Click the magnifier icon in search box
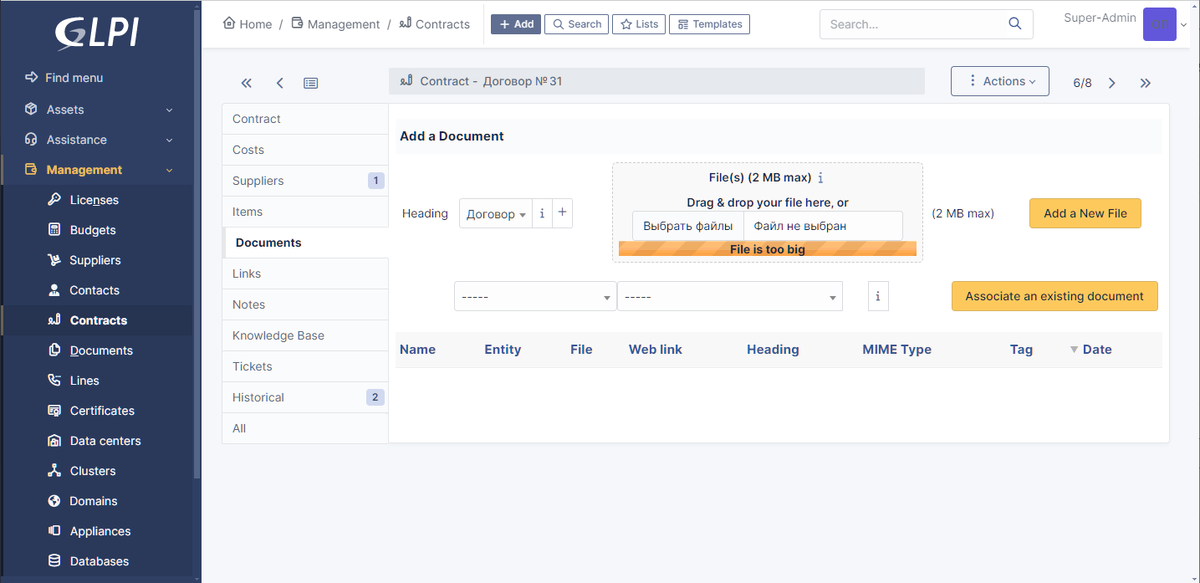 (1015, 24)
